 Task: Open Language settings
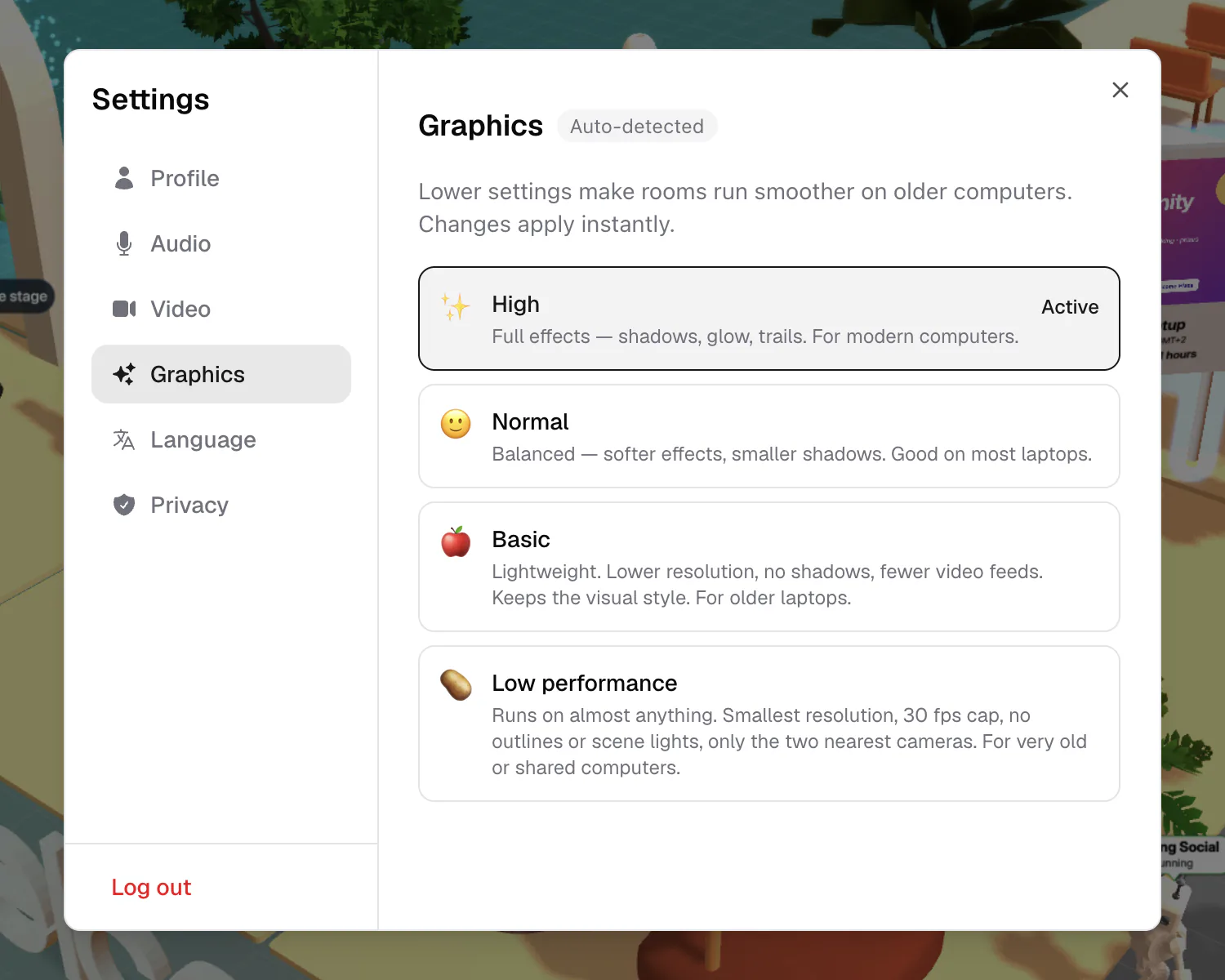(221, 439)
